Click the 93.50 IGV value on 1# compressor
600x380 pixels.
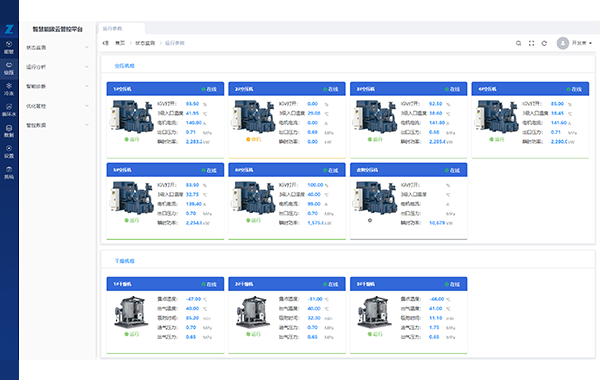(x=192, y=104)
